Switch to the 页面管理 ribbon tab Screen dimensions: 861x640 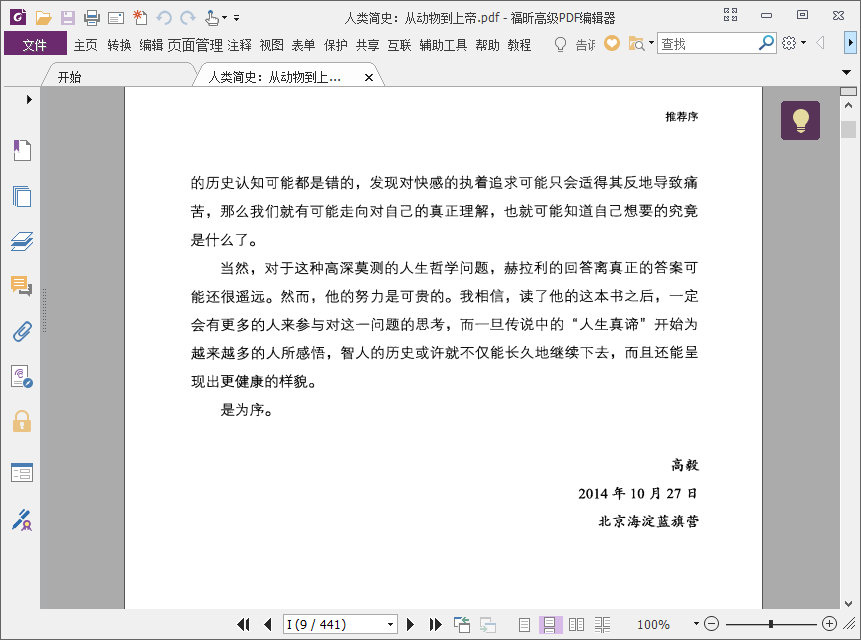(x=195, y=45)
